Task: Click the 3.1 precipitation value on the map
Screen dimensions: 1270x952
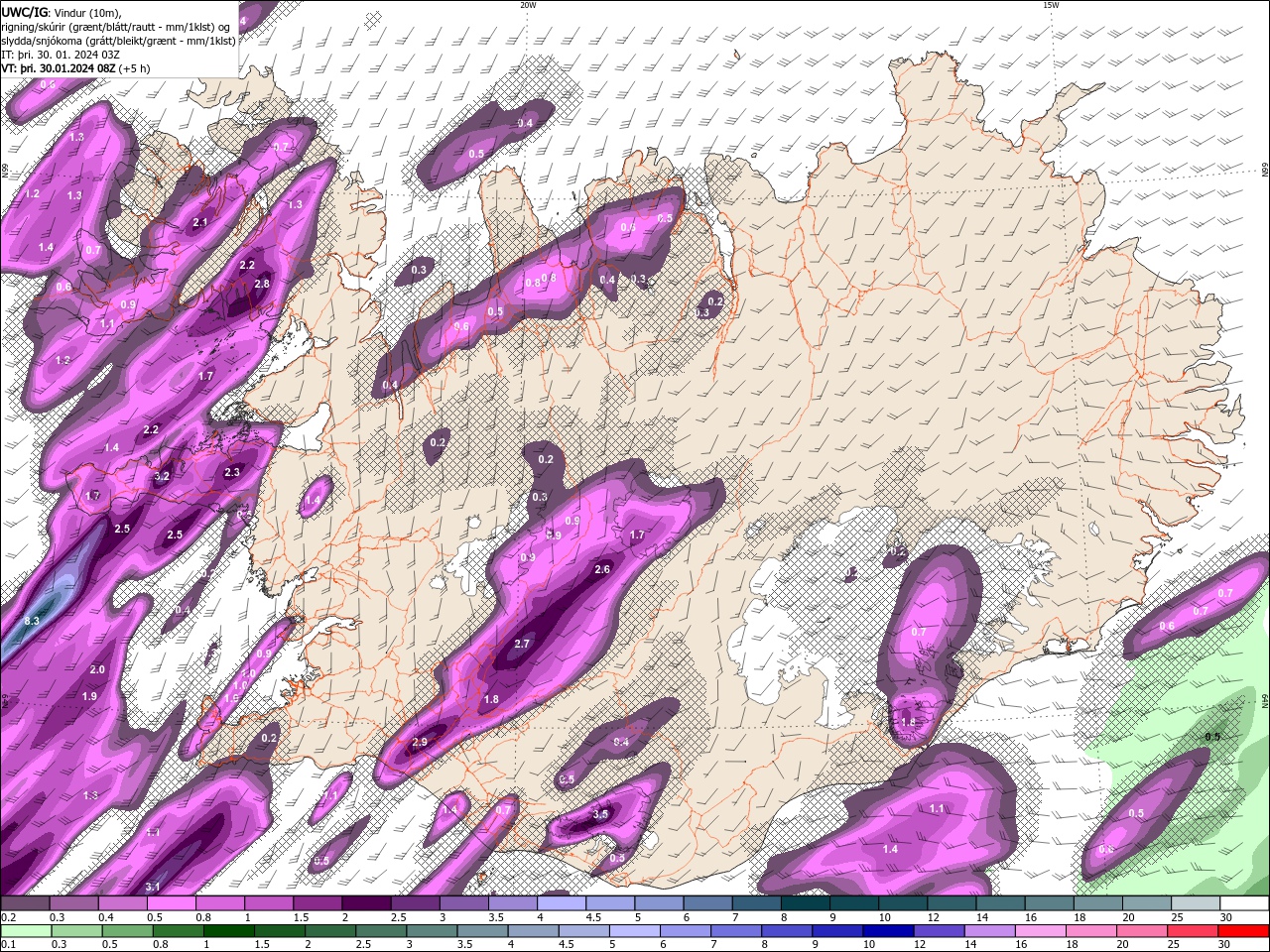Action: click(153, 887)
